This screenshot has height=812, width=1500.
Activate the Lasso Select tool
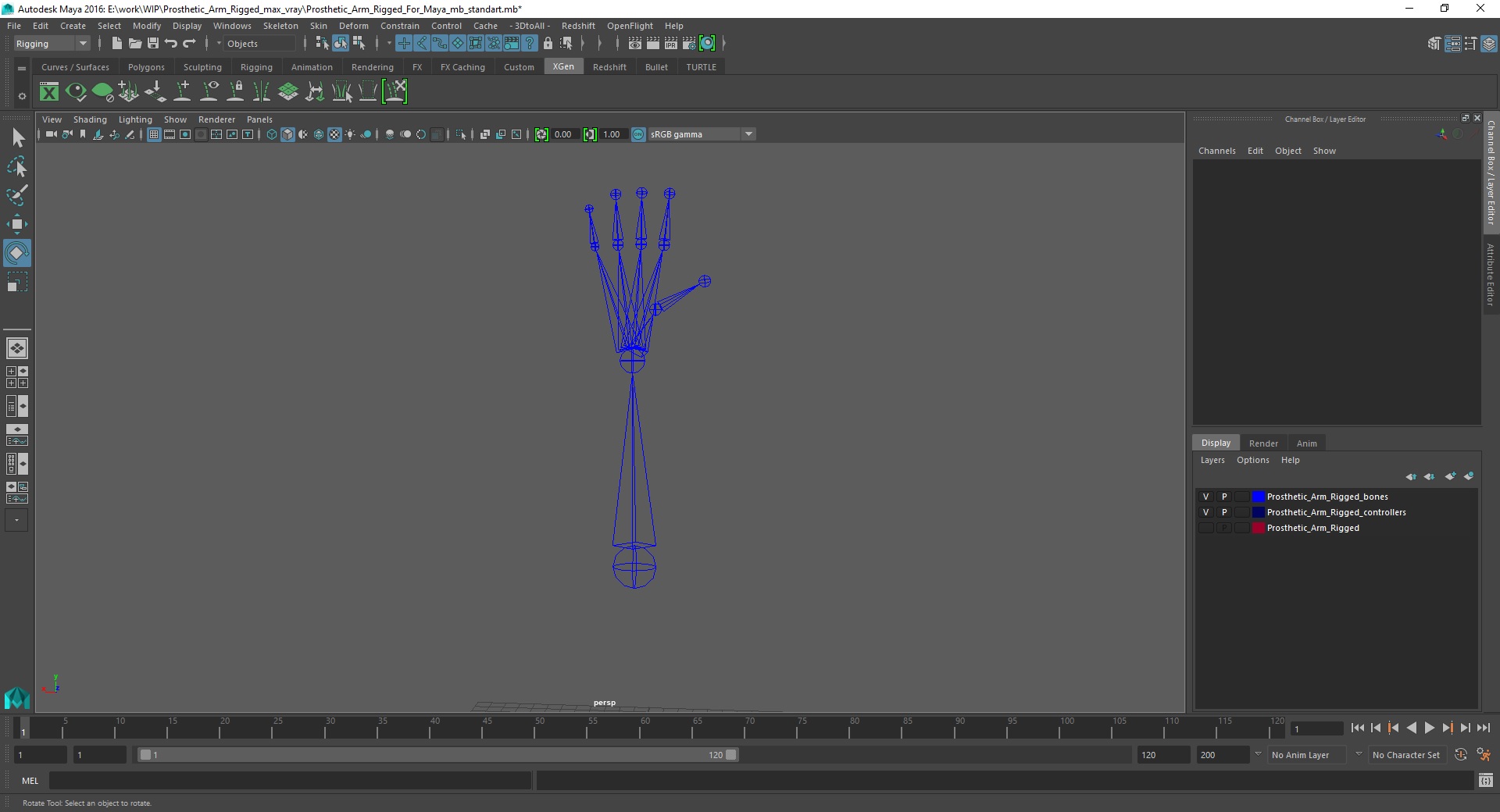pyautogui.click(x=17, y=167)
